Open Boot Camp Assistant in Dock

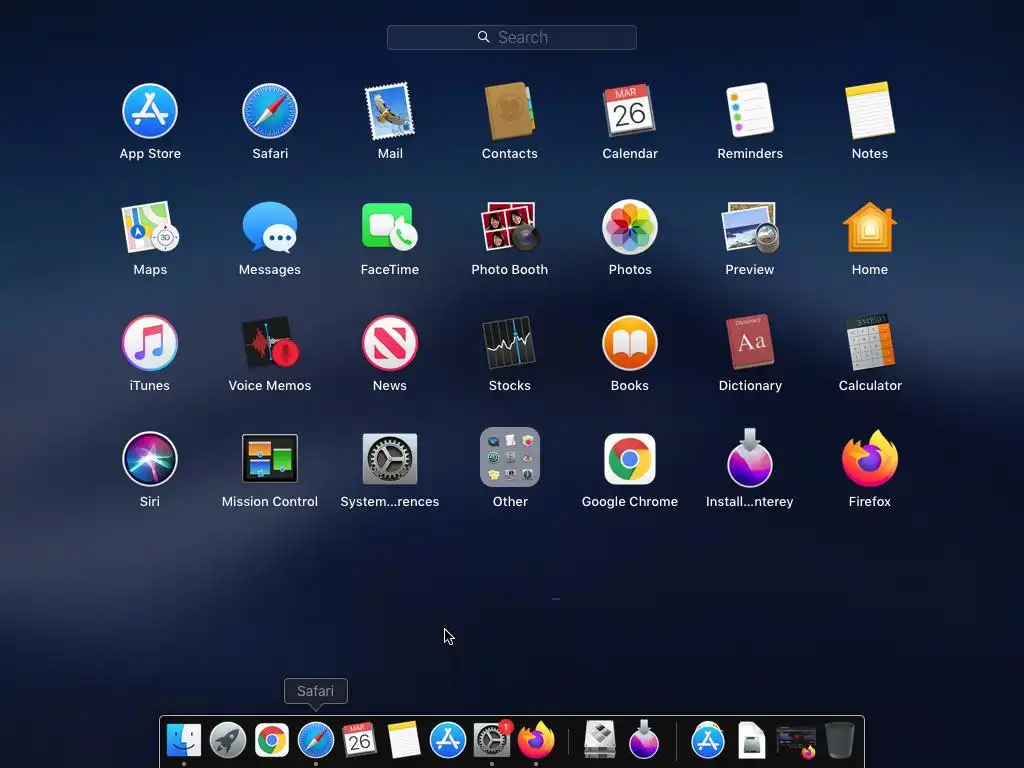coord(600,740)
